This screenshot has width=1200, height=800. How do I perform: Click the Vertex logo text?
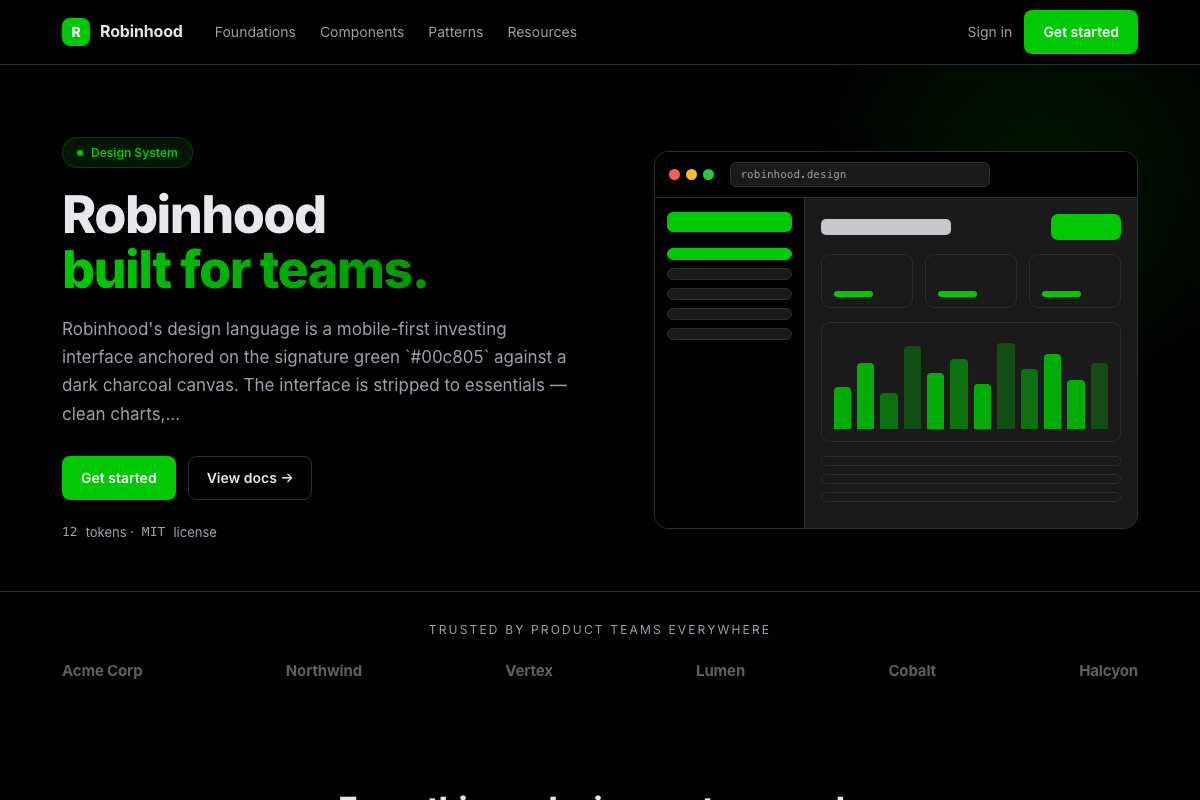[529, 671]
